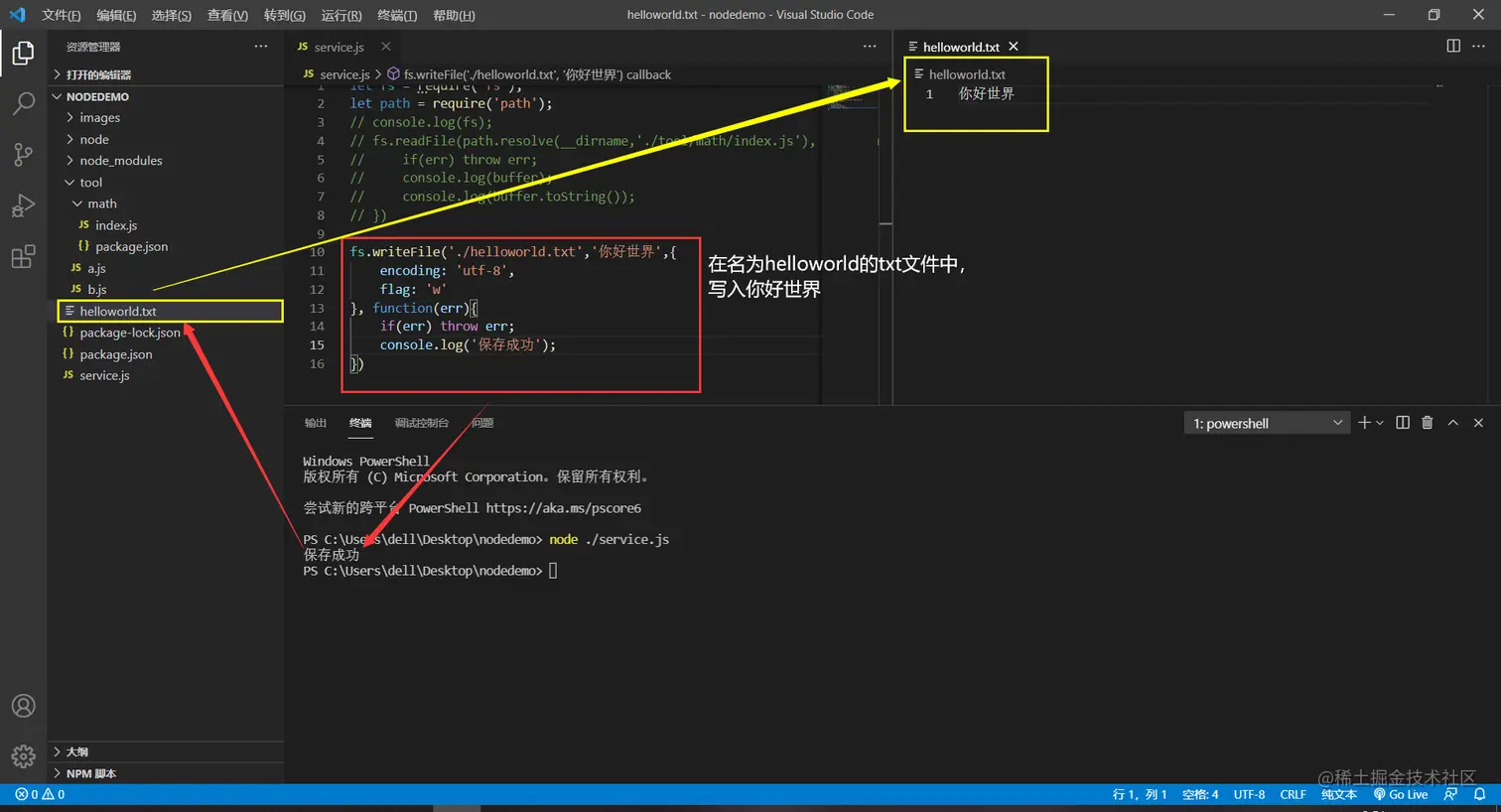Click the VS Code logo icon in title bar
This screenshot has height=812, width=1501.
coord(17,15)
